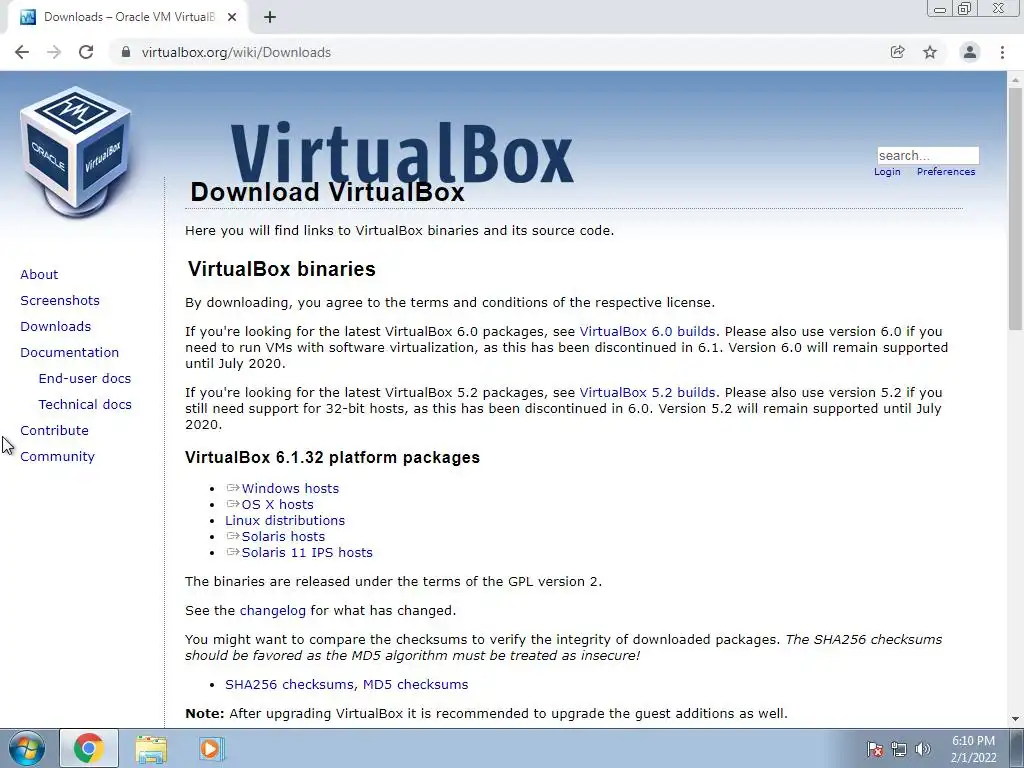Click the scrollbar up arrow
This screenshot has height=768, width=1024.
click(1015, 79)
